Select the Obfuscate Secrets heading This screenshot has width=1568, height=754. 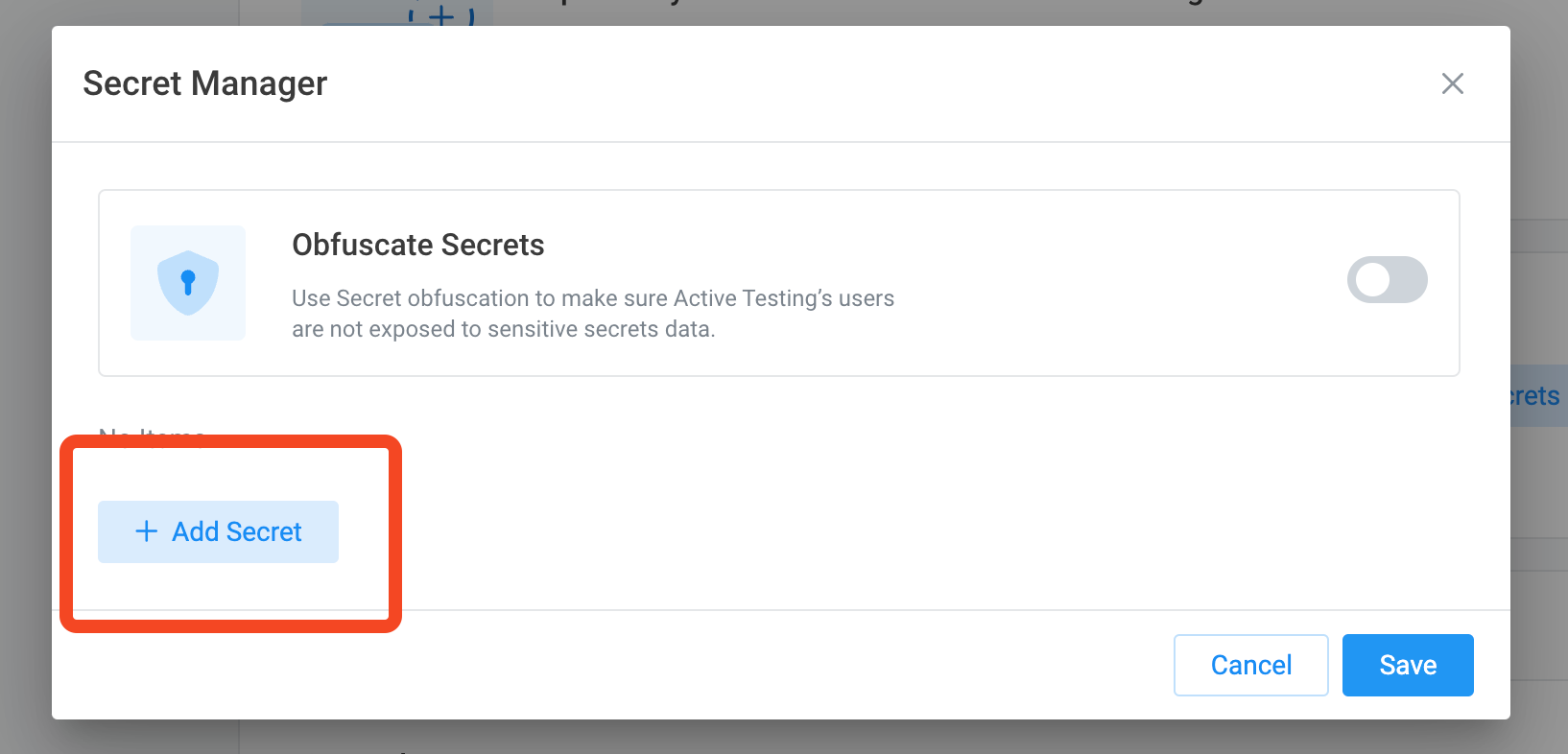pyautogui.click(x=418, y=245)
